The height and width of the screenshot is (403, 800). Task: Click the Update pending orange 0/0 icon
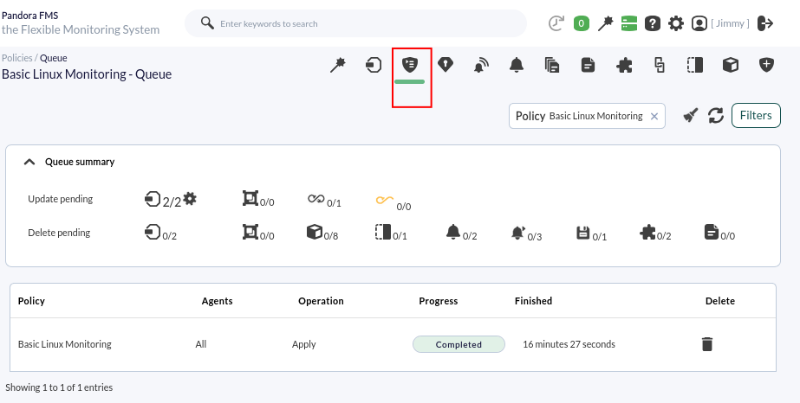pos(385,200)
